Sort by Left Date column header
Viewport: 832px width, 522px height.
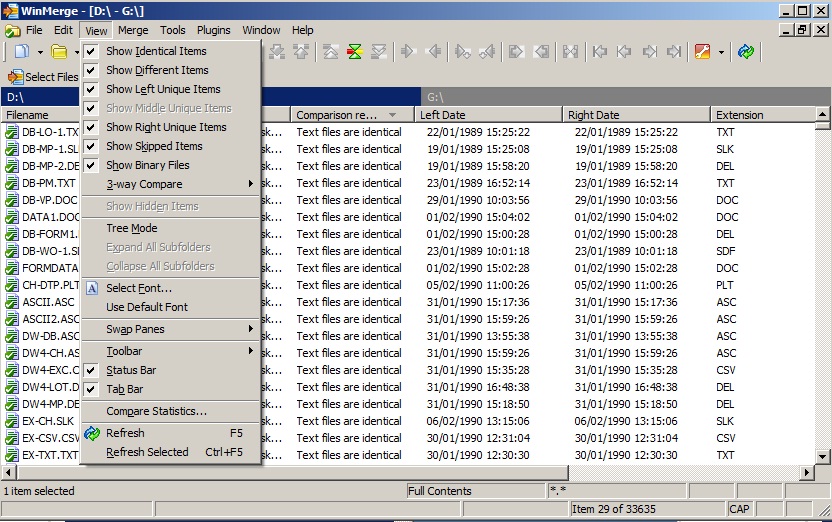click(488, 115)
